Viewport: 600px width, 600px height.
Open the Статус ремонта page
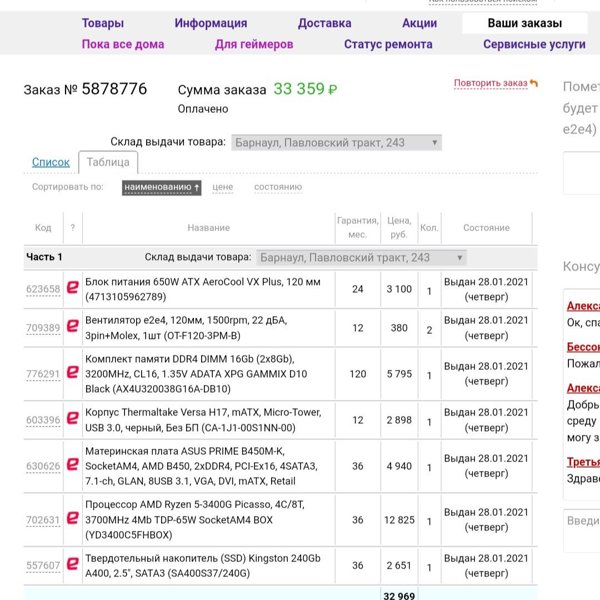click(388, 44)
